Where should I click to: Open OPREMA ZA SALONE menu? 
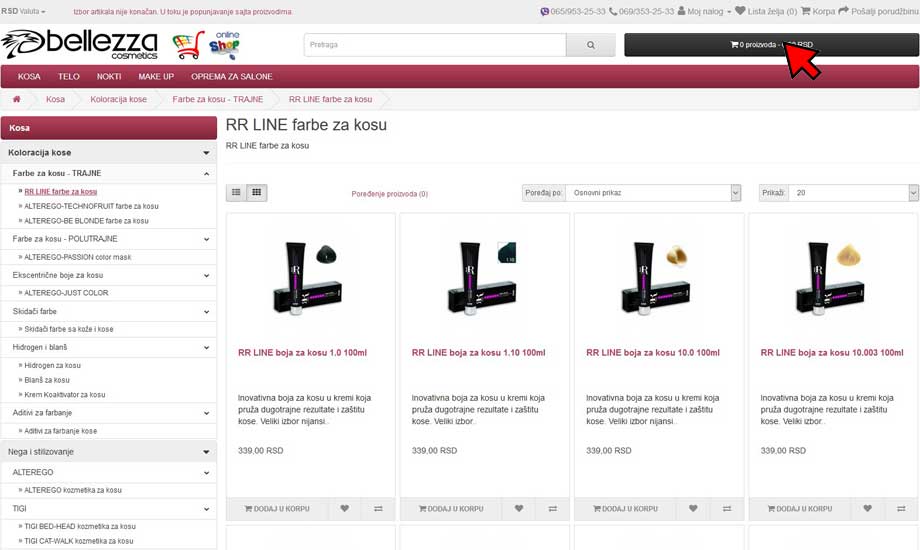tap(232, 76)
